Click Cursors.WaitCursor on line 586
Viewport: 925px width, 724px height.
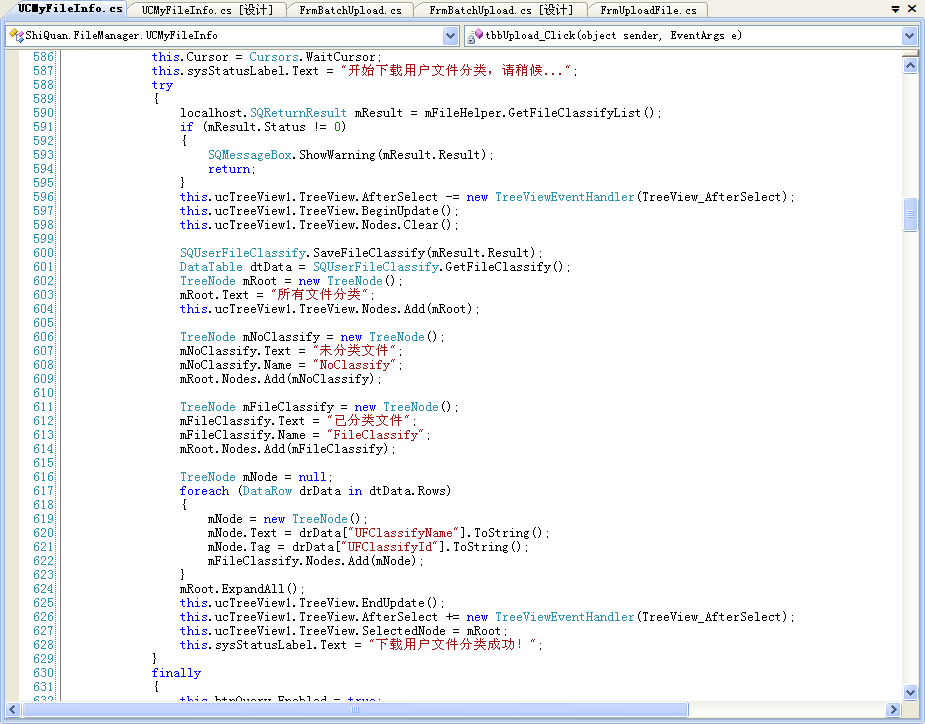coord(312,57)
